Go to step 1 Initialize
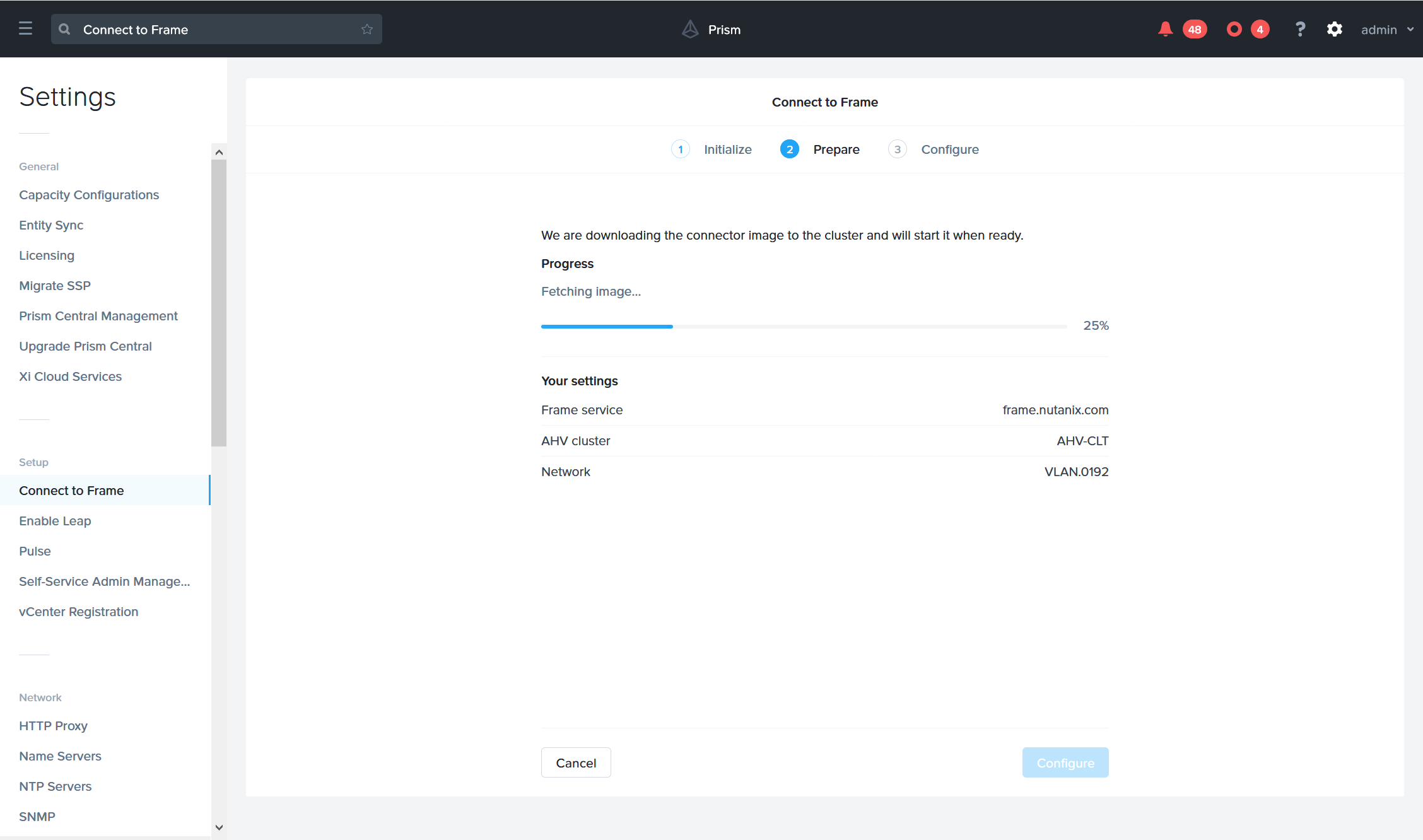The image size is (1423, 840). coord(711,149)
